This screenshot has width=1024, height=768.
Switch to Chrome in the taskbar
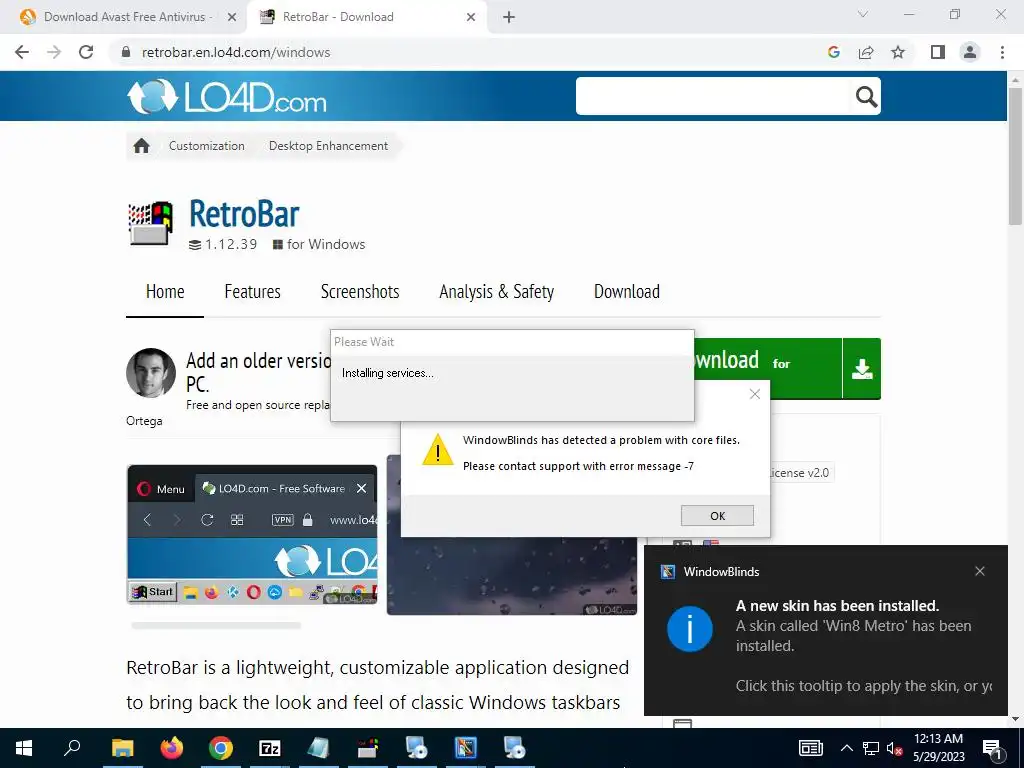coord(221,748)
